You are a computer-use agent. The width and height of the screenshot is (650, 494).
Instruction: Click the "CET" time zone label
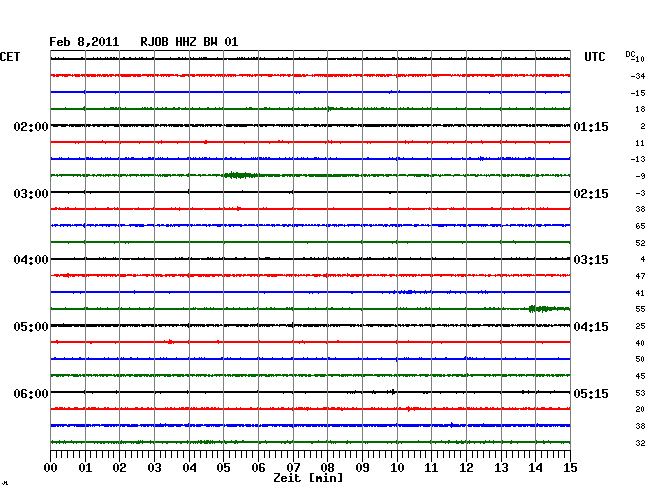click(10, 57)
